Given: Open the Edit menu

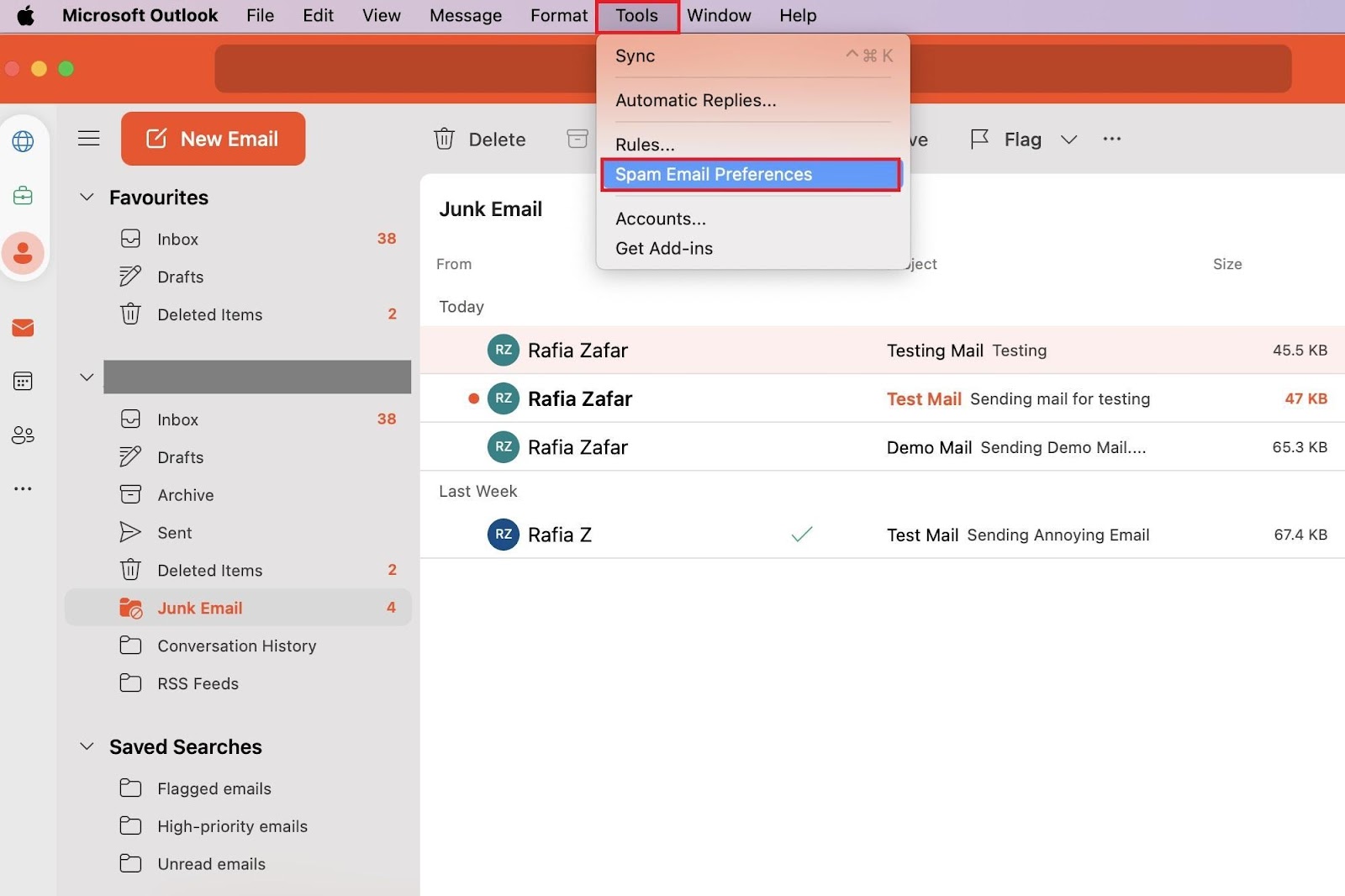Looking at the screenshot, I should click(x=318, y=16).
